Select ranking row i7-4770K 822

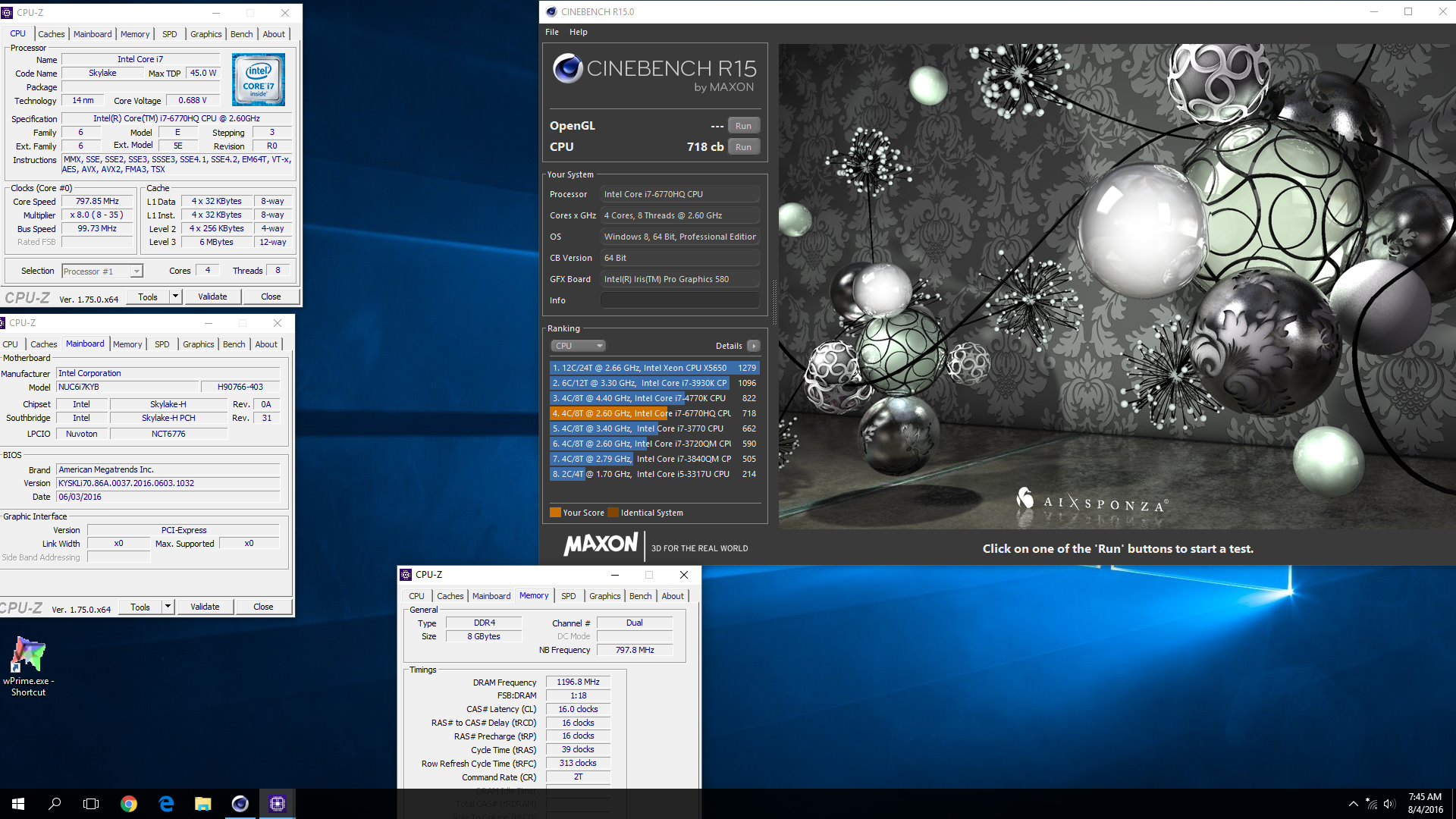pos(654,398)
